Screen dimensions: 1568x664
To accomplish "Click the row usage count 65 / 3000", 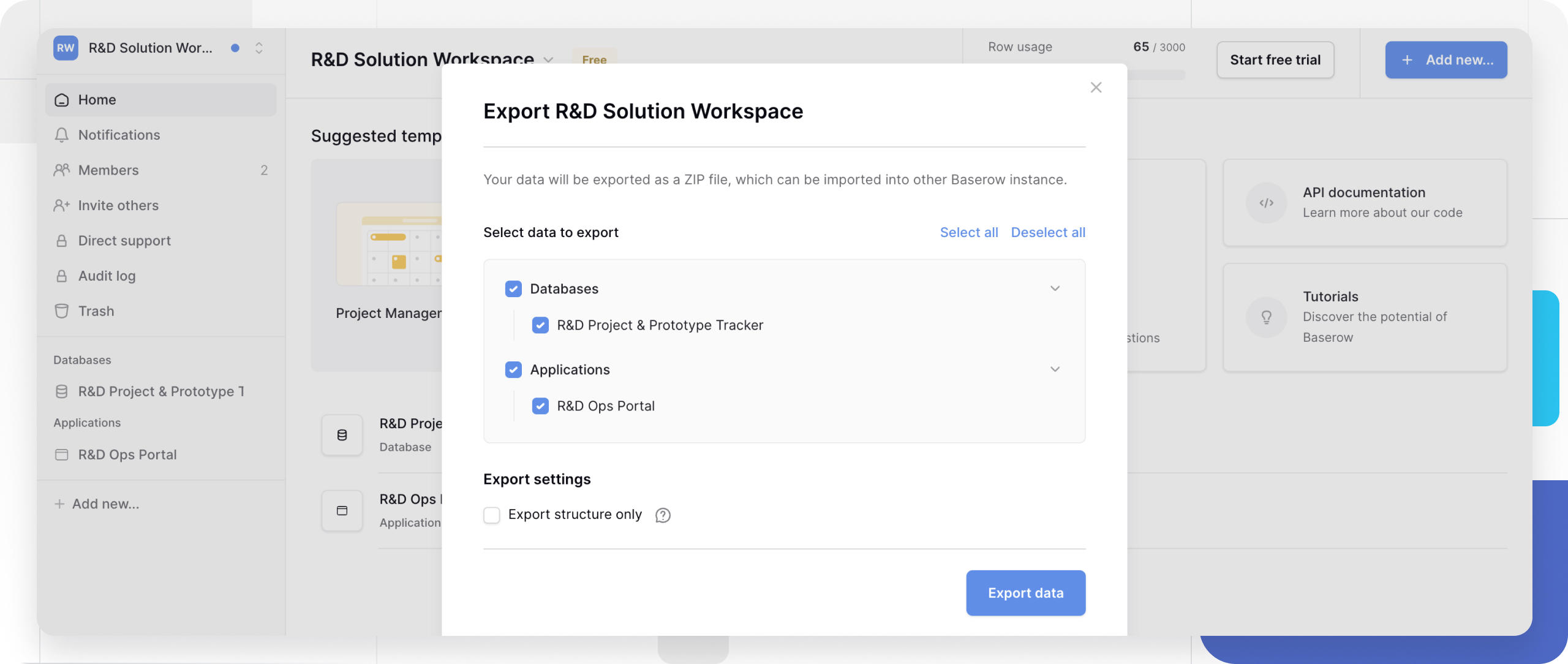I will 1159,47.
